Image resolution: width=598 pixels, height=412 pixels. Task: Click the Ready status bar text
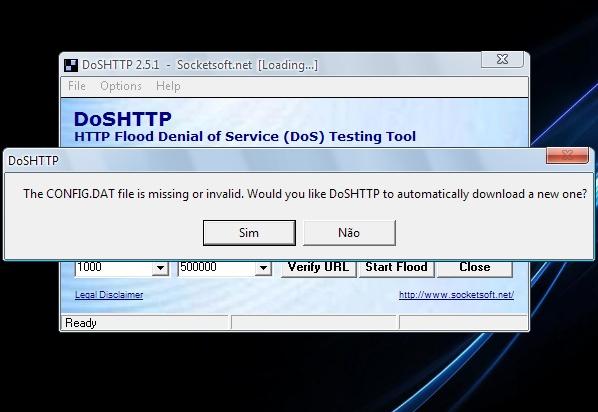[x=81, y=323]
